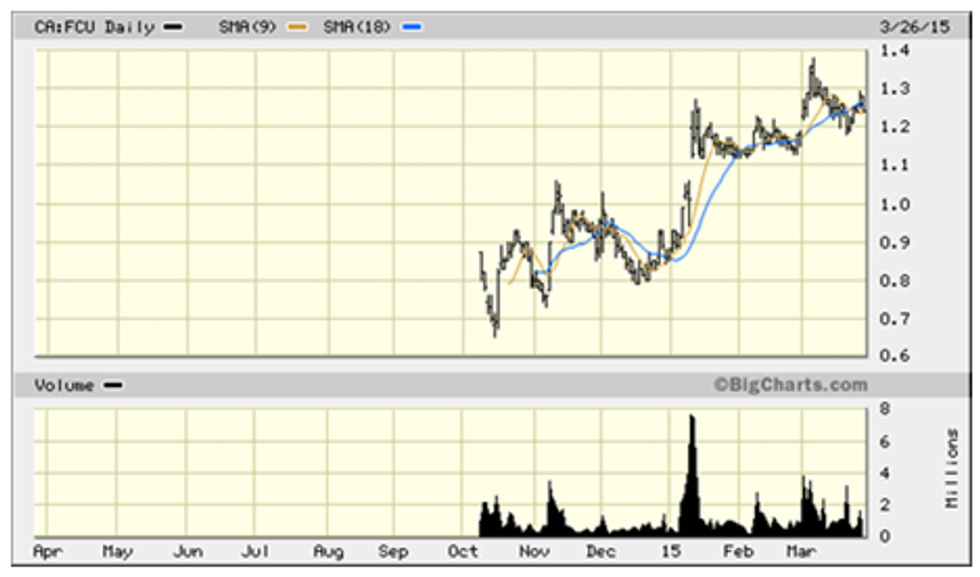Viewport: 980px width, 577px height.
Task: Click the Dec label on the time axis
Action: [601, 551]
